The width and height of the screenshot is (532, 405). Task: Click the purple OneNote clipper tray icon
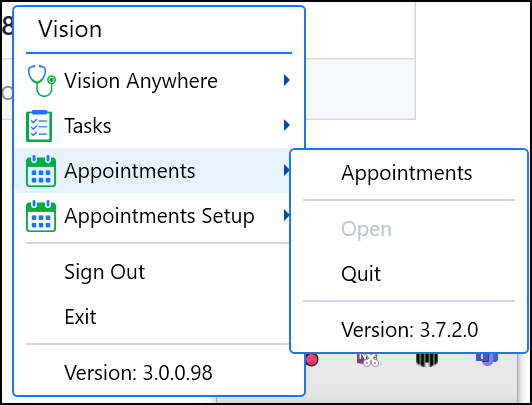coord(367,360)
